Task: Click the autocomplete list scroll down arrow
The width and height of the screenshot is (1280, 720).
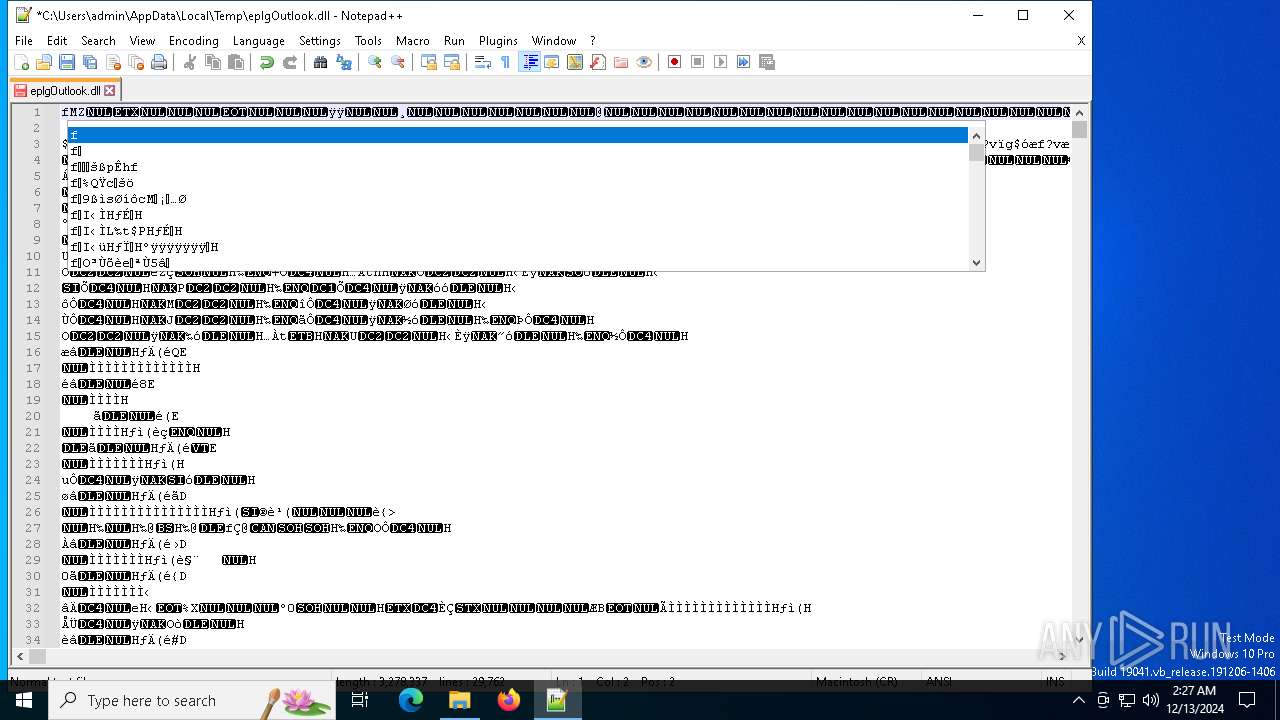Action: [977, 263]
